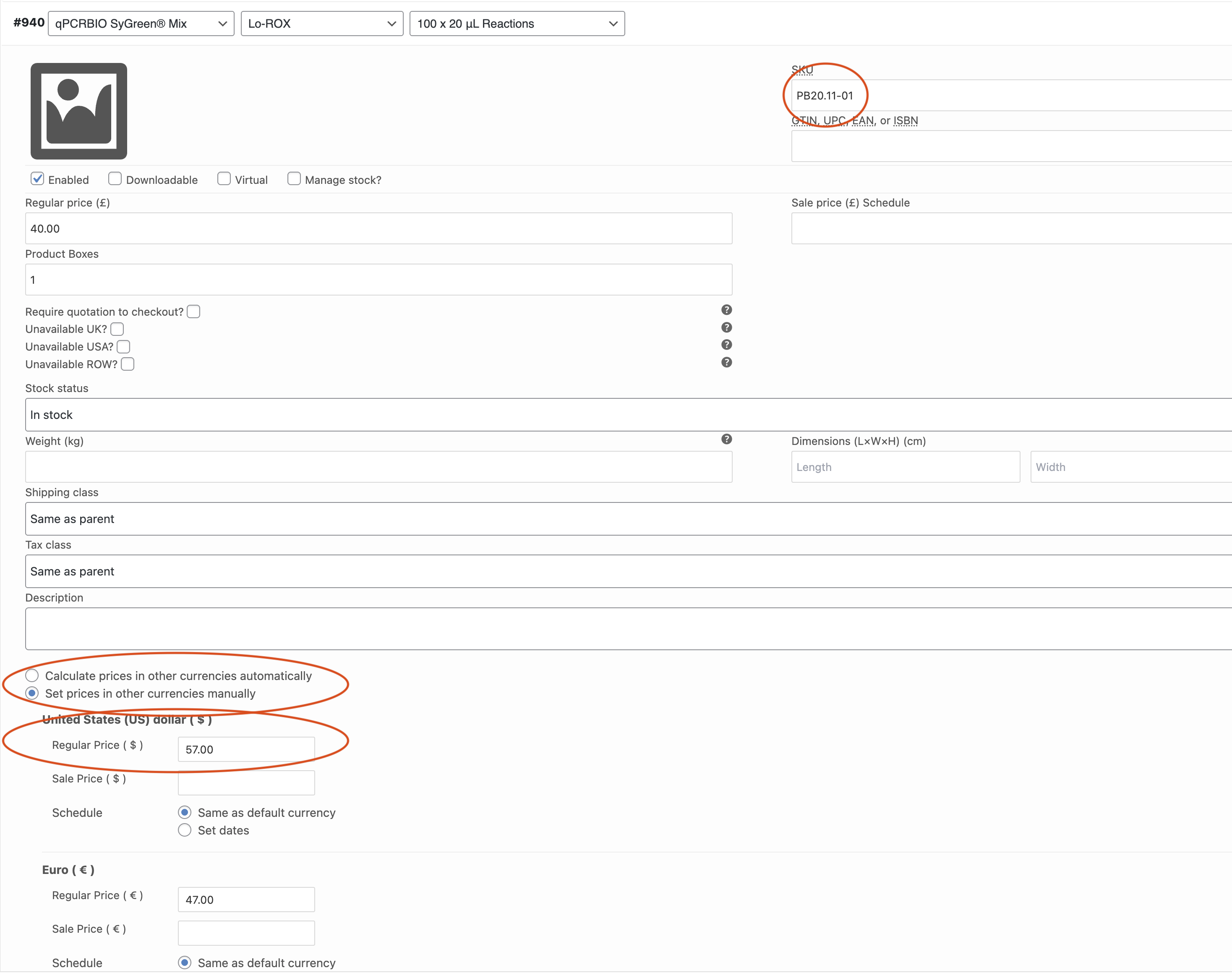This screenshot has width=1232, height=973.
Task: Click help icon beside Unavailable ROW
Action: [x=726, y=362]
